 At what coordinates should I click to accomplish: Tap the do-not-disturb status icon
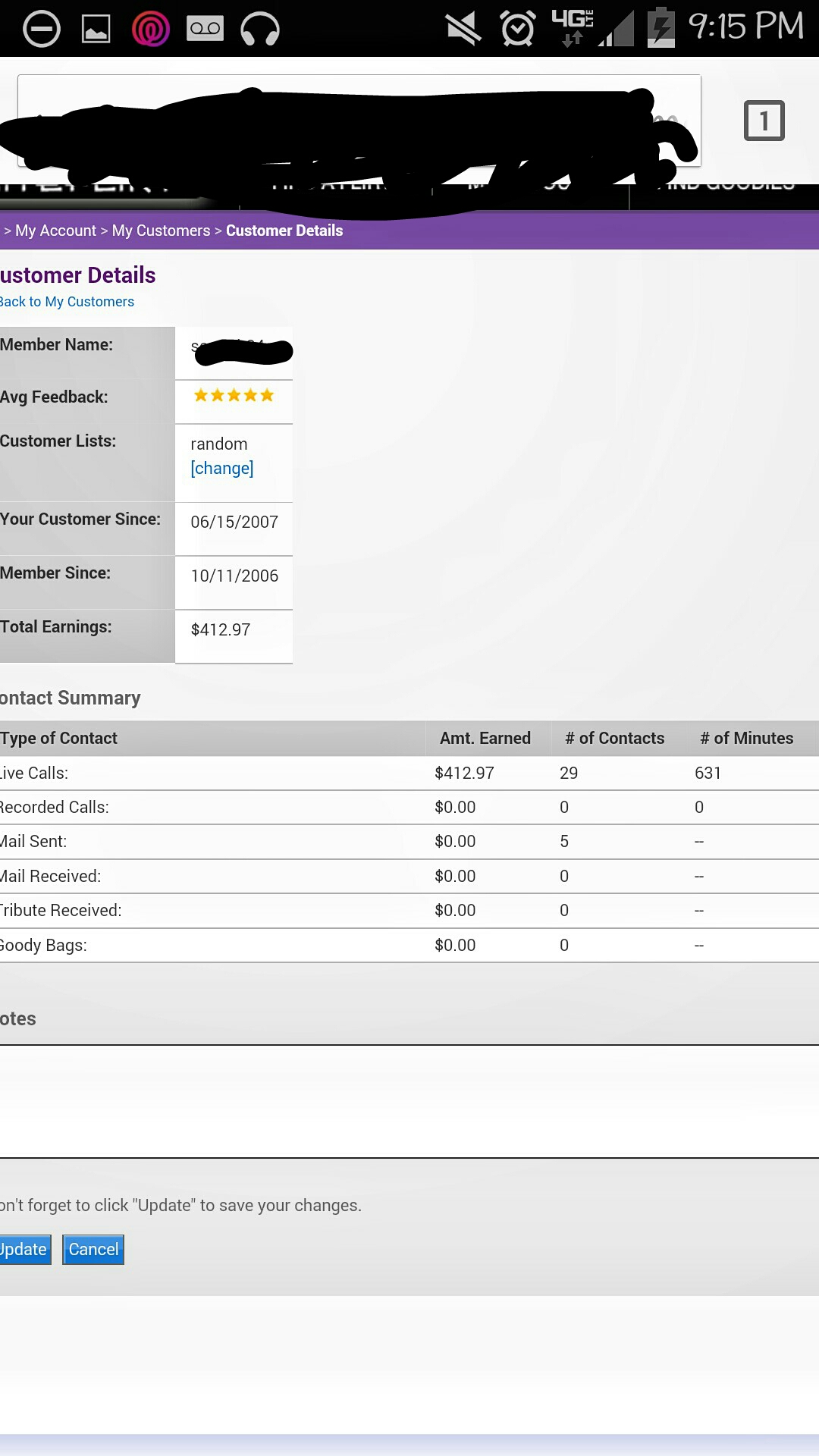click(42, 30)
